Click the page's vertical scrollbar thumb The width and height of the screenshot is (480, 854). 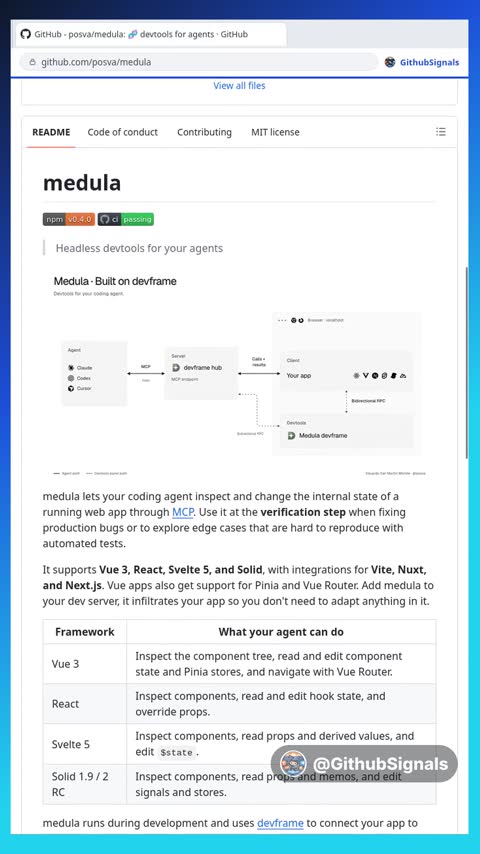click(466, 362)
